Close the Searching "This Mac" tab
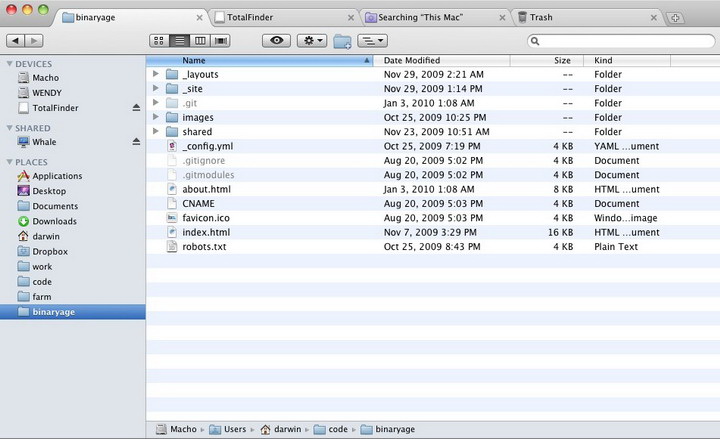The width and height of the screenshot is (720, 439). coord(502,17)
